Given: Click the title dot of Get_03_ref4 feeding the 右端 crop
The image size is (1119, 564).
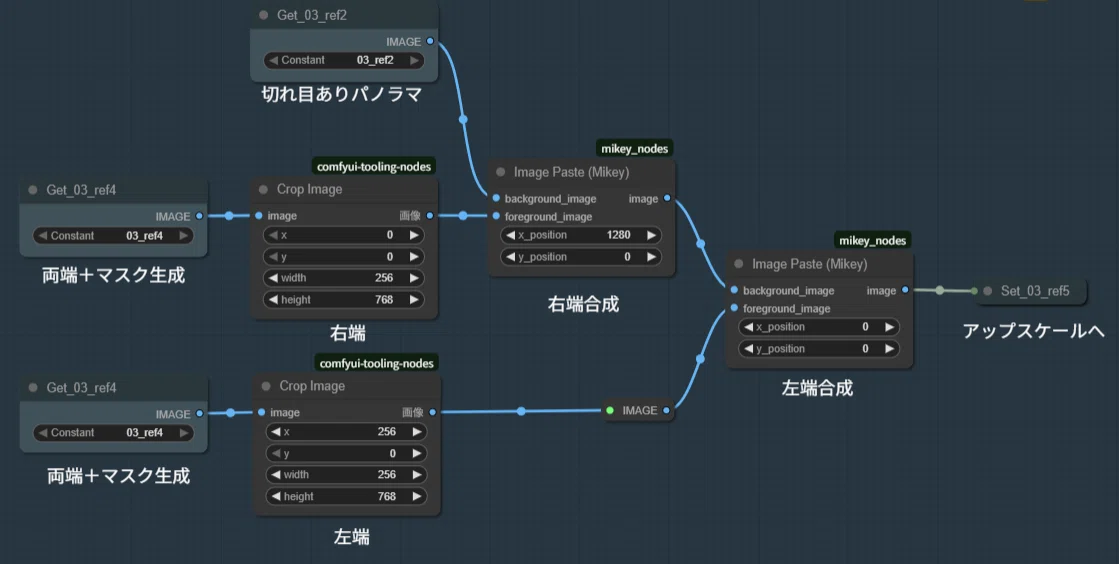Looking at the screenshot, I should [x=33, y=190].
